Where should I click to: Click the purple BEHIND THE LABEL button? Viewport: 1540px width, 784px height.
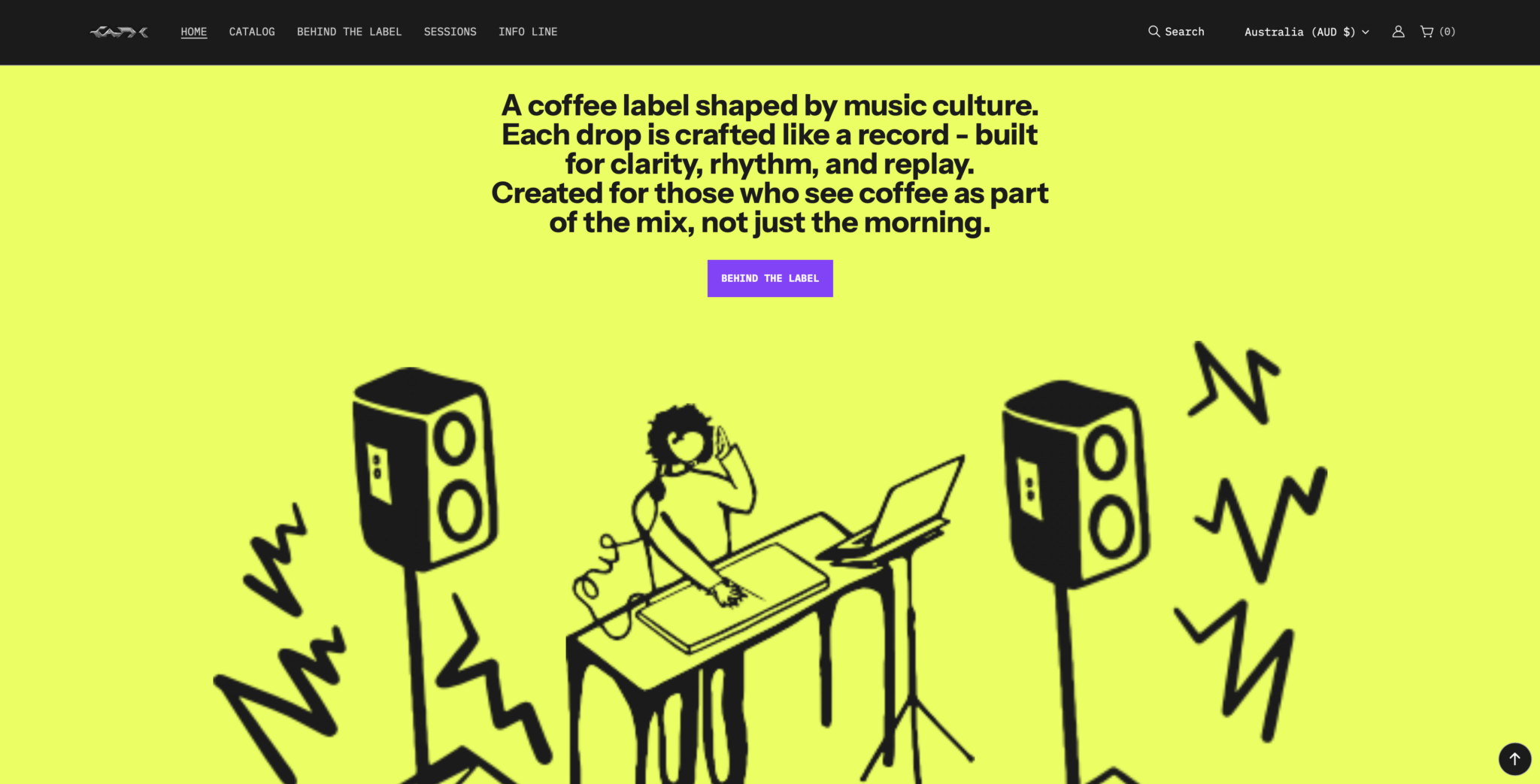pyautogui.click(x=770, y=278)
